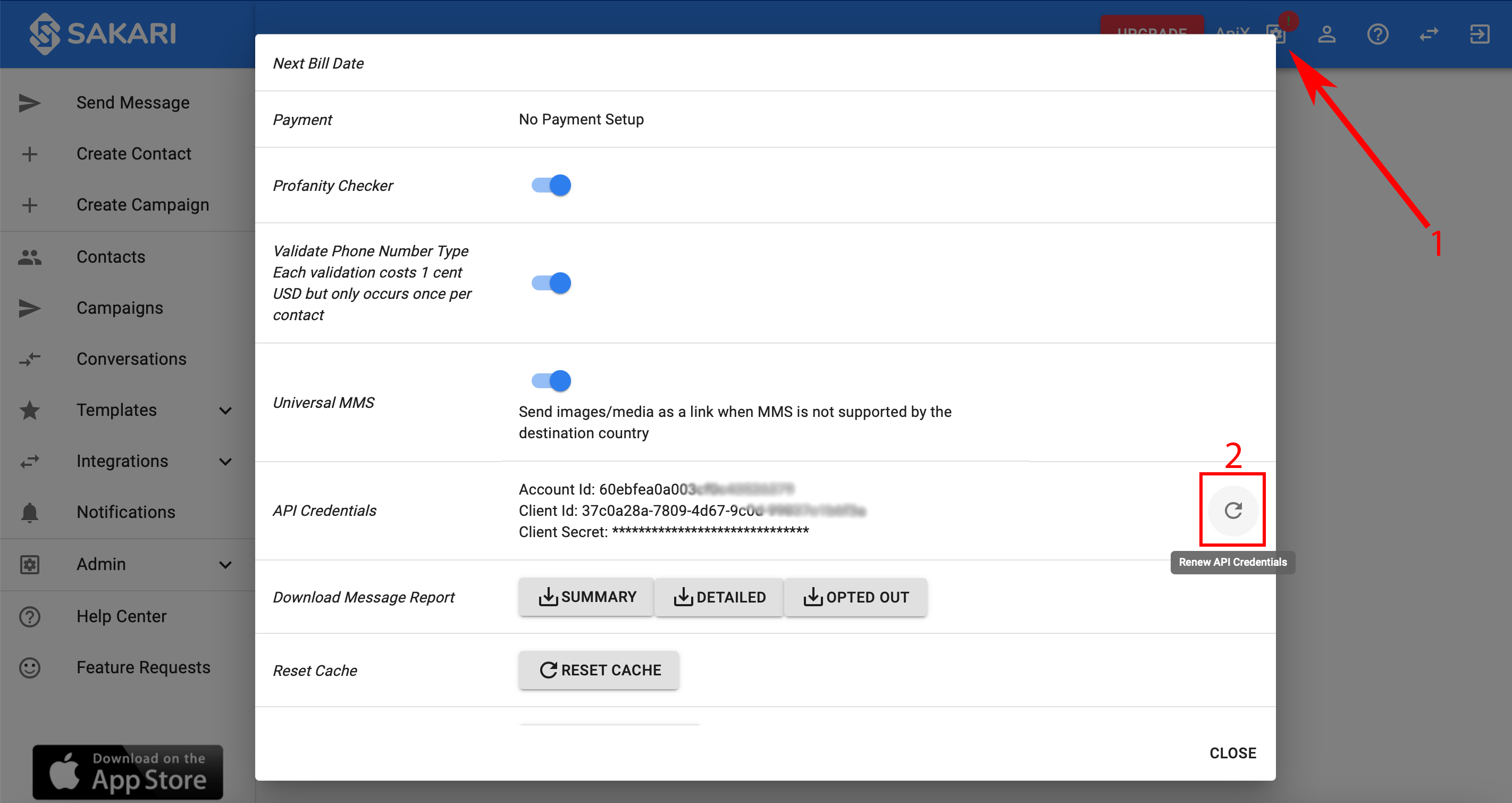Download the OPTED OUT report
1512x803 pixels.
click(856, 597)
